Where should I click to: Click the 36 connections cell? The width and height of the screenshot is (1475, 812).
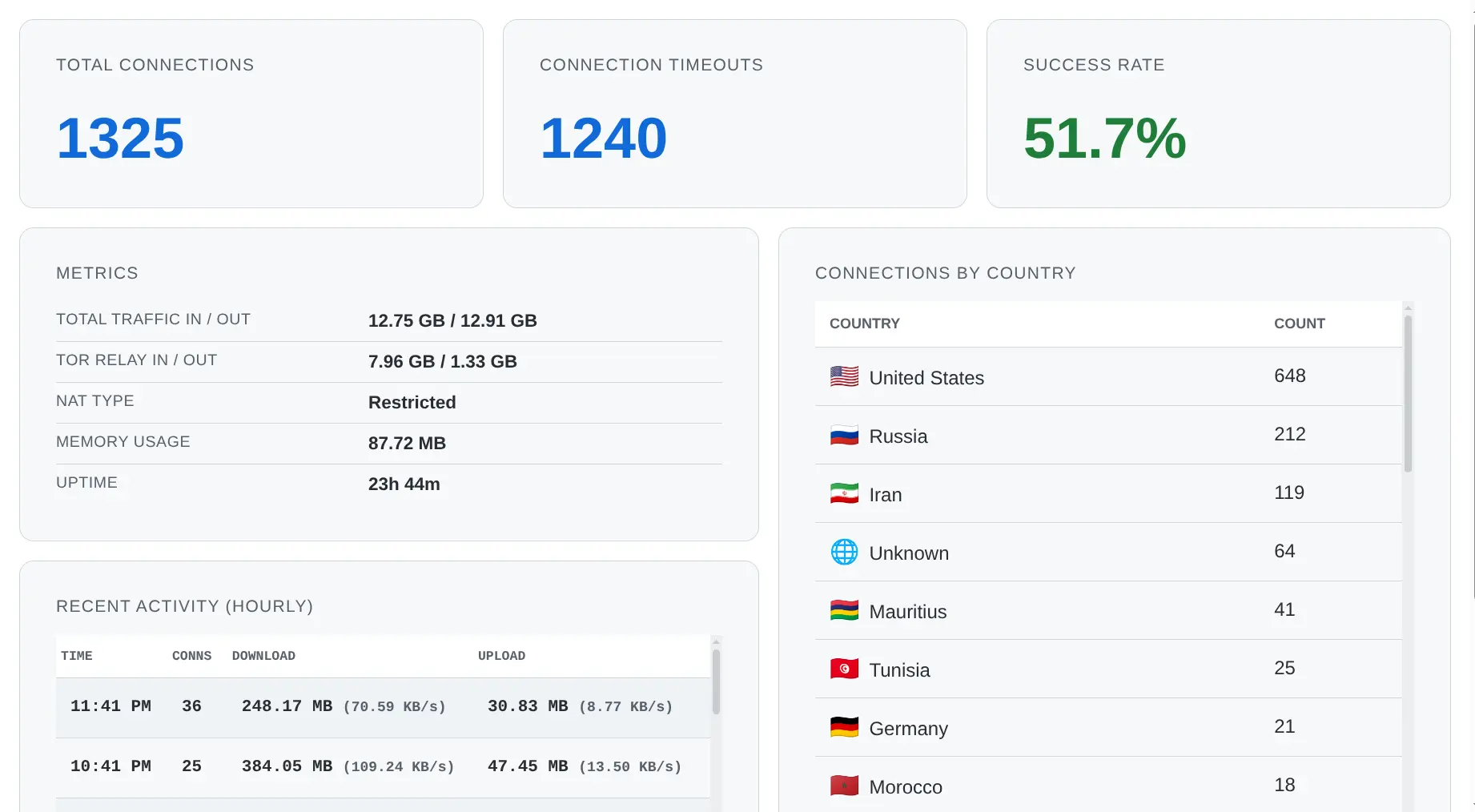click(191, 706)
